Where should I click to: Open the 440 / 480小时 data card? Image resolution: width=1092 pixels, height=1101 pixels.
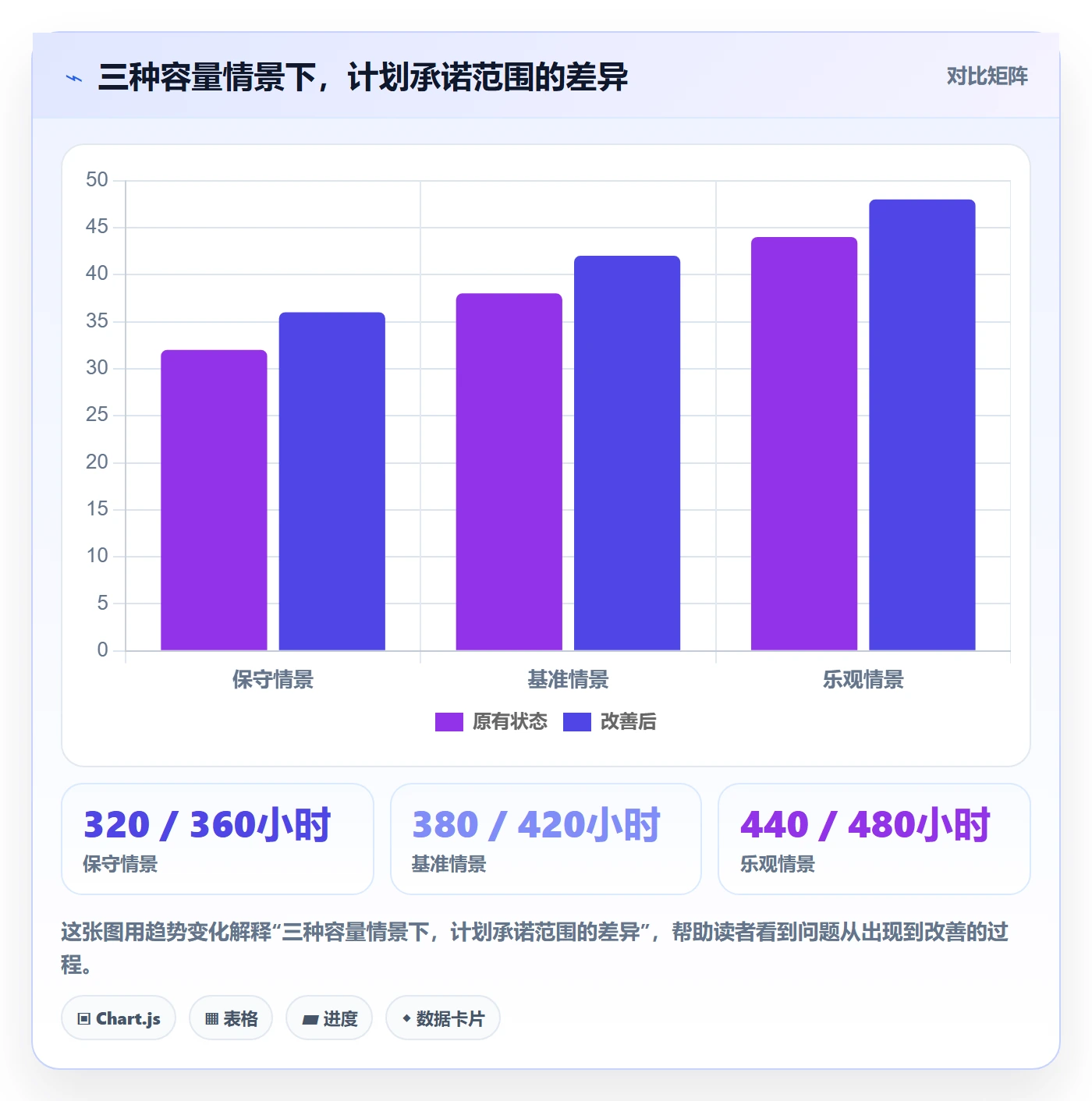[x=874, y=839]
